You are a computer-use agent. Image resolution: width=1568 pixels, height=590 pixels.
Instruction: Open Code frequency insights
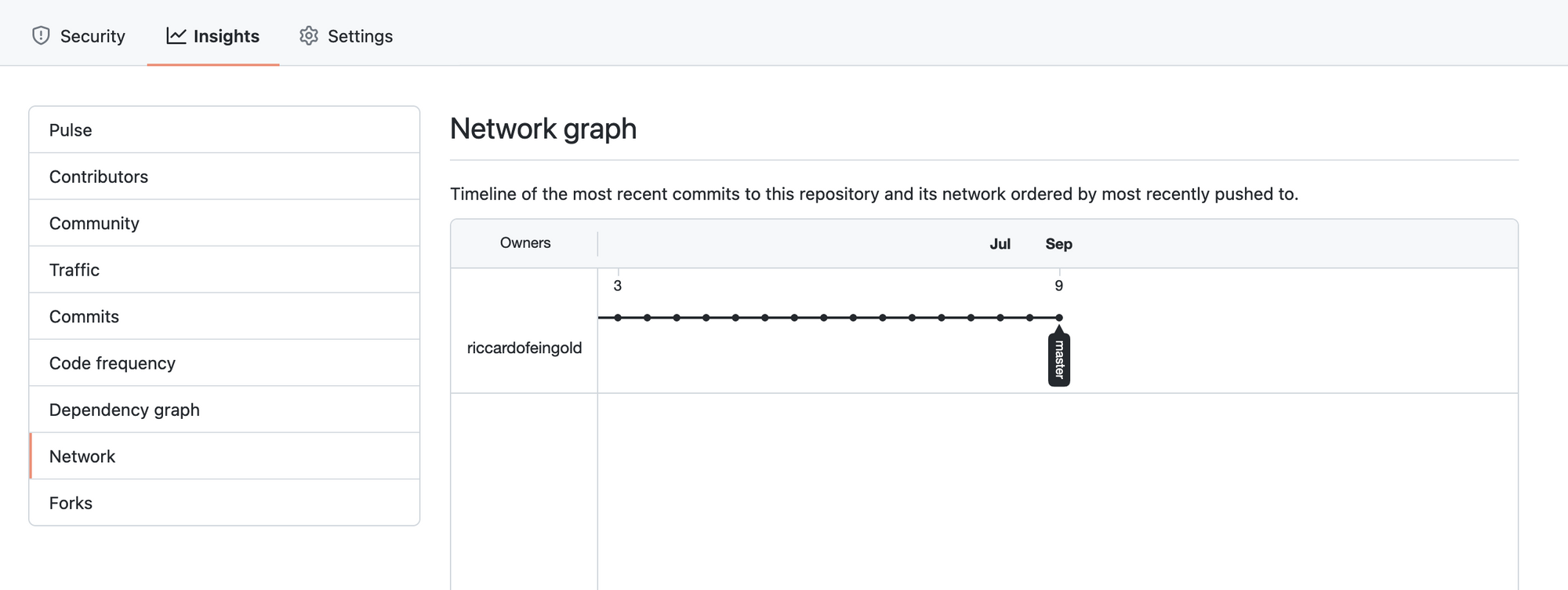tap(224, 362)
